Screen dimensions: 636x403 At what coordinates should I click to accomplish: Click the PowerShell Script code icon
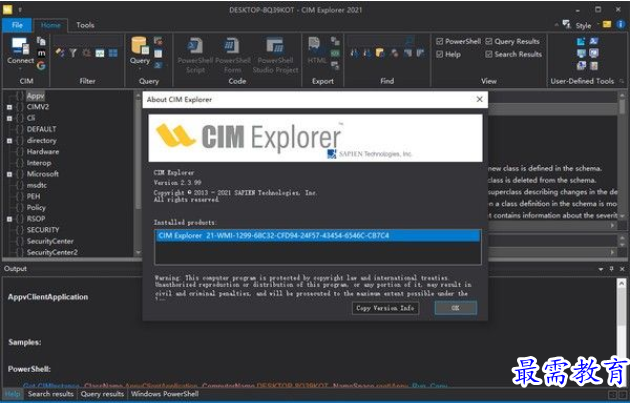196,46
